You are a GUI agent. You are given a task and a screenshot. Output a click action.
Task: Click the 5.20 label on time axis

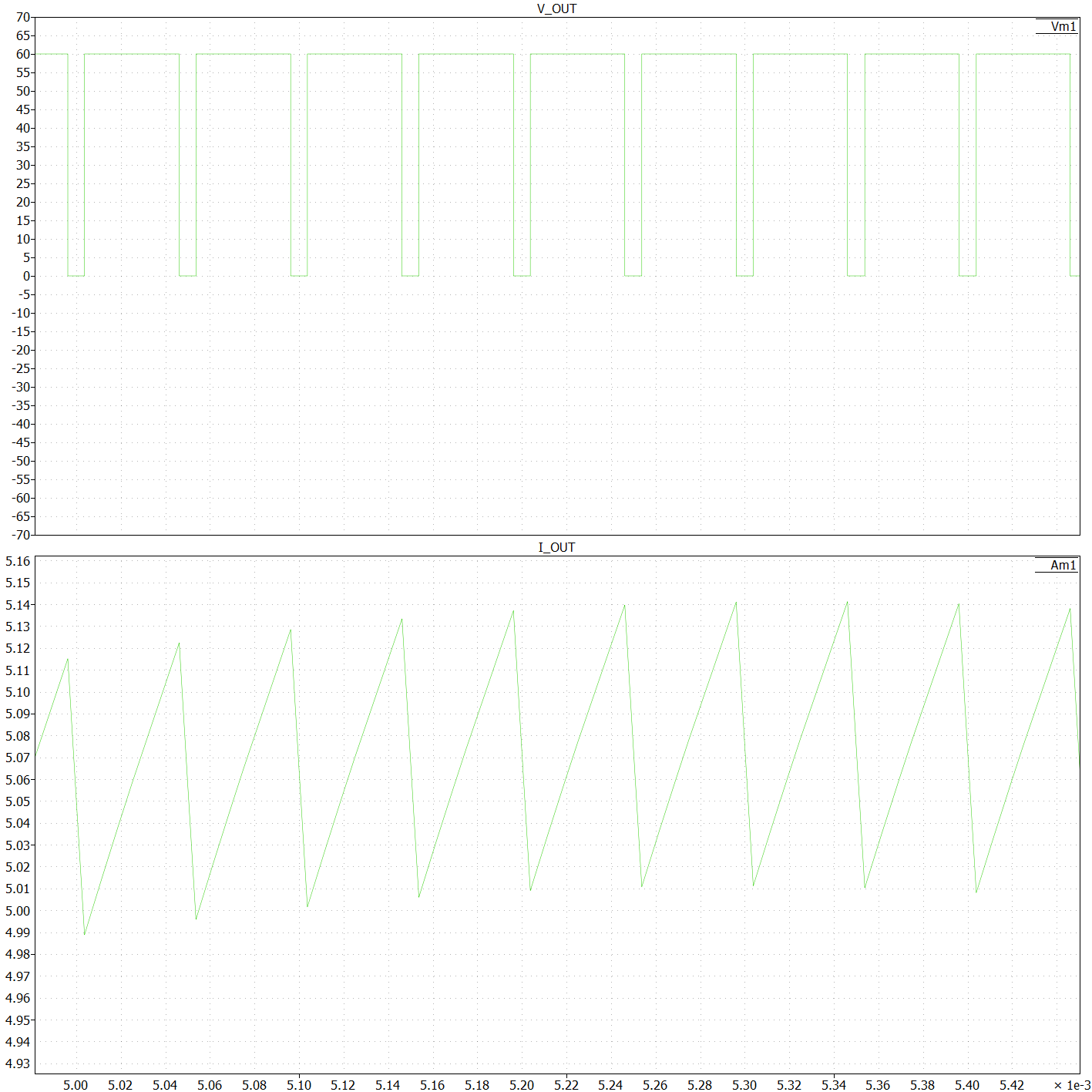point(522,1085)
